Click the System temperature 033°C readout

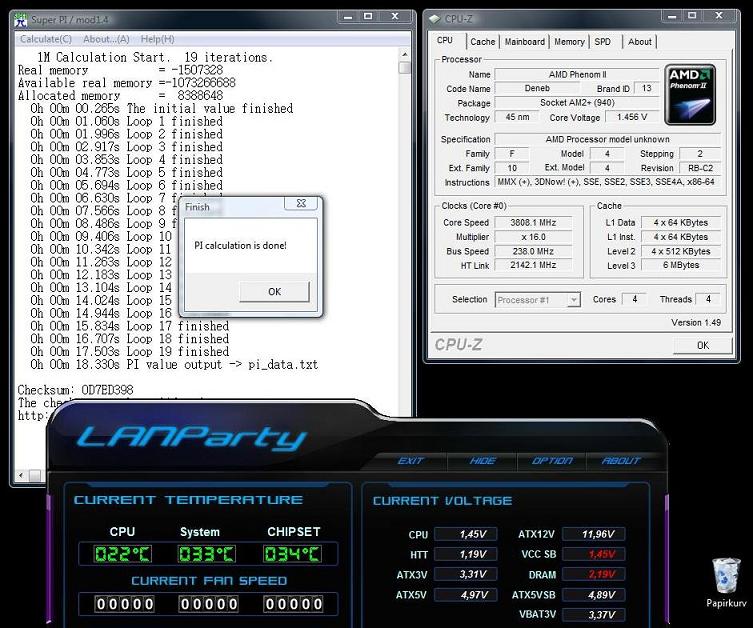(206, 554)
